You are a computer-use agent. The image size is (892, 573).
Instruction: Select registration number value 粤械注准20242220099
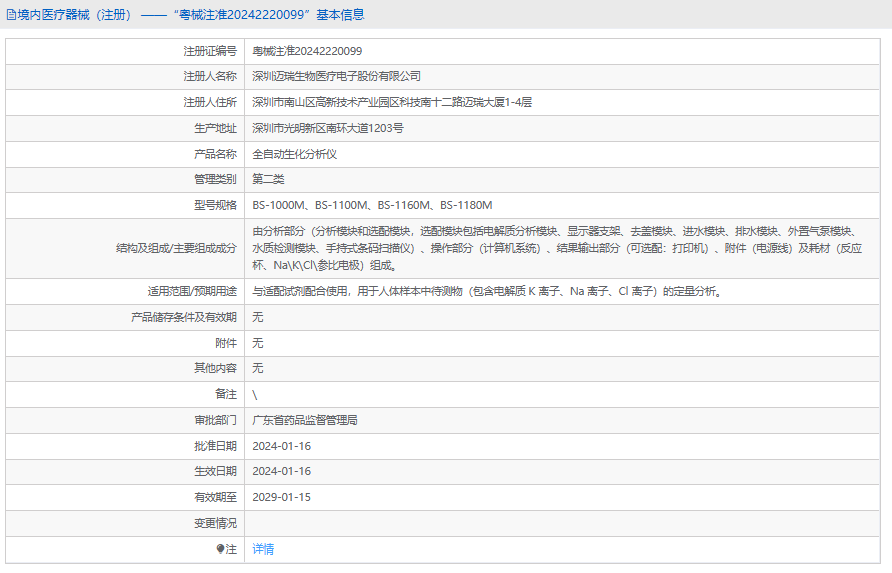tap(307, 51)
